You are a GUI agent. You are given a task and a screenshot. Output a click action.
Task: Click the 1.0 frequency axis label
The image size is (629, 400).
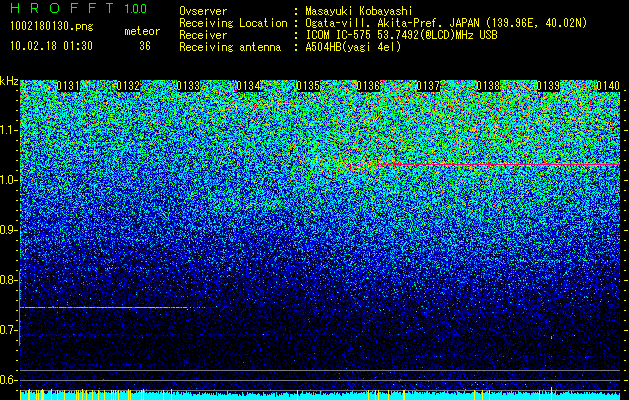point(8,180)
